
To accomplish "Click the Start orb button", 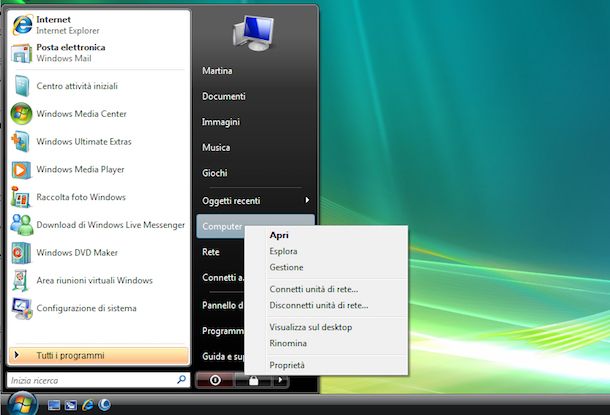I will [23, 404].
